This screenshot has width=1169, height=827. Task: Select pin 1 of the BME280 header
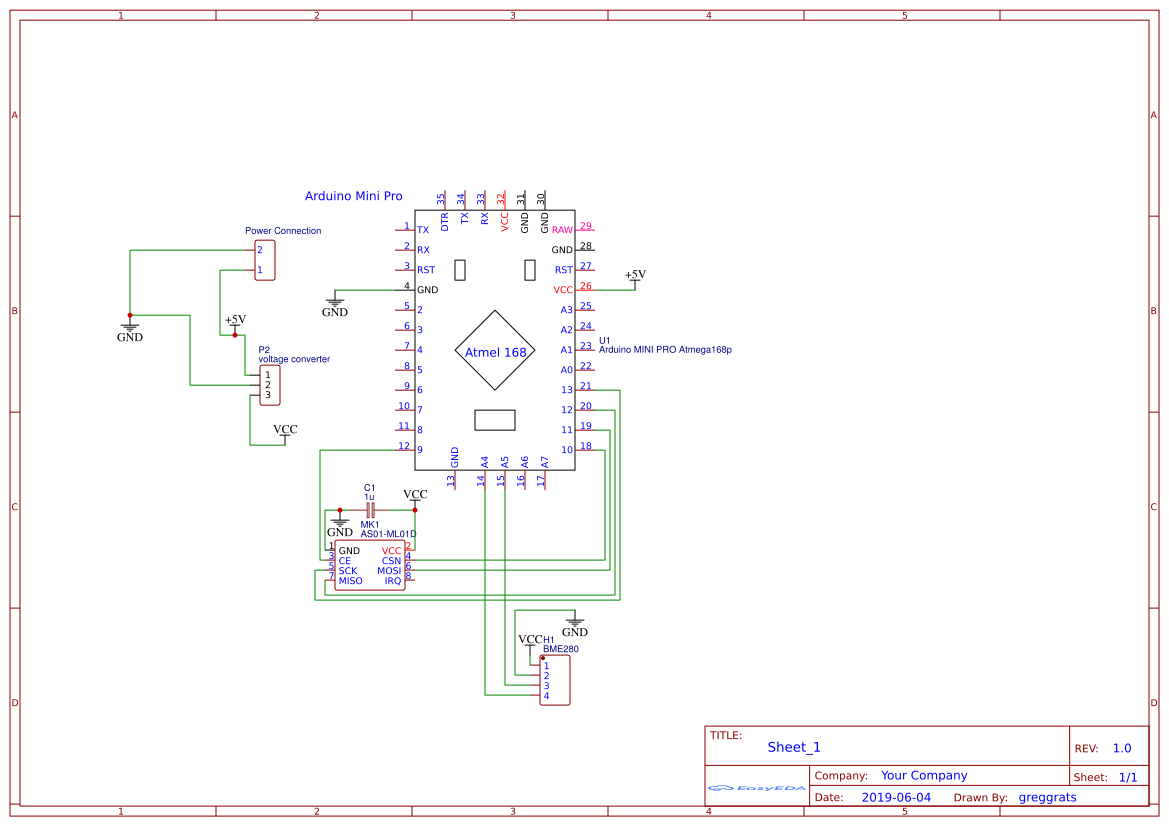pyautogui.click(x=546, y=666)
